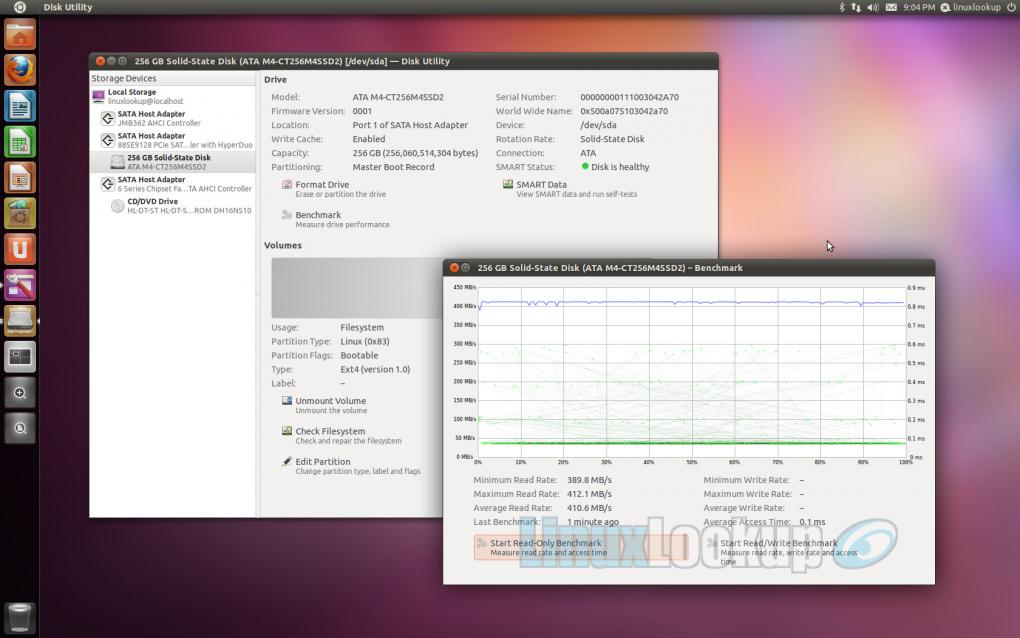Open LibreOffice Calc in the launcher
The width and height of the screenshot is (1020, 638).
click(x=20, y=142)
